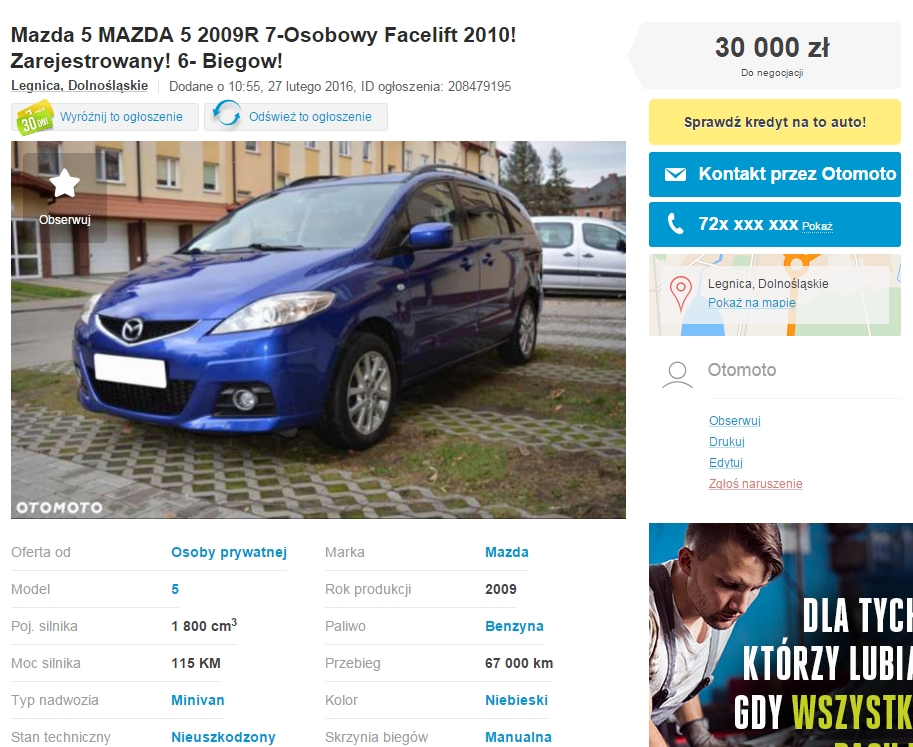Screen dimensions: 913x747
Task: Reveal phone number via Pokaż link
Action: click(x=817, y=226)
